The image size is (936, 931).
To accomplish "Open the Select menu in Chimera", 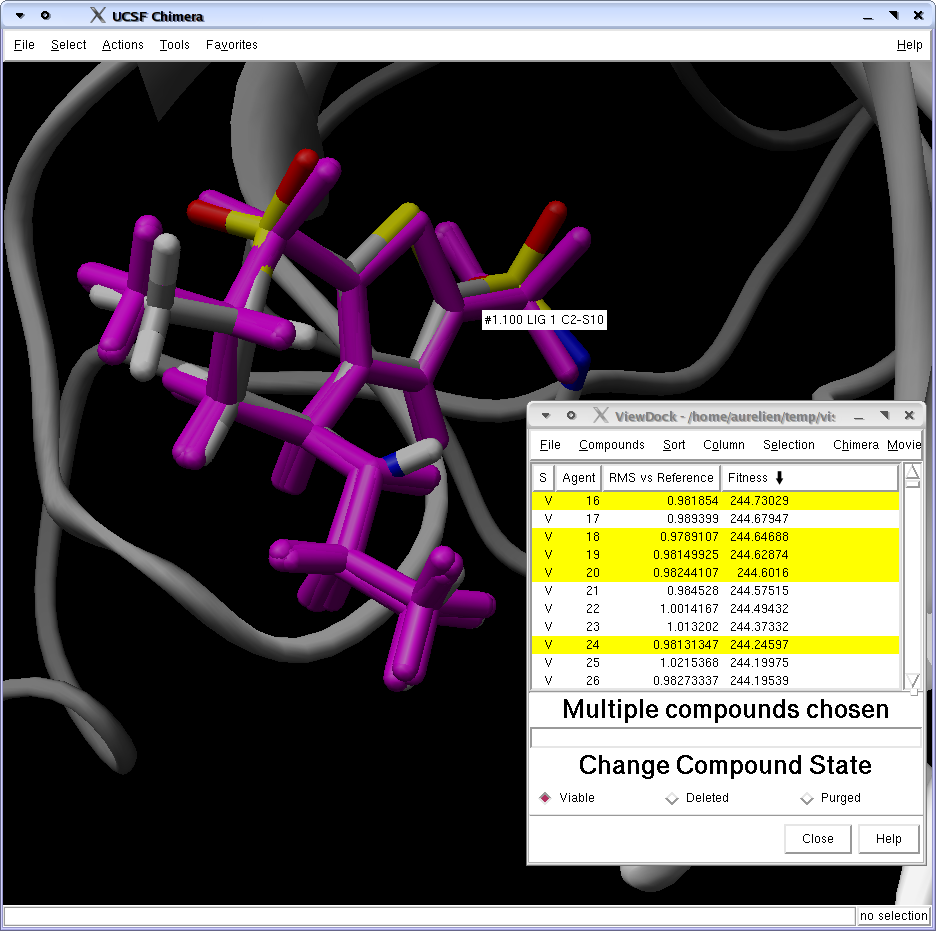I will 69,45.
